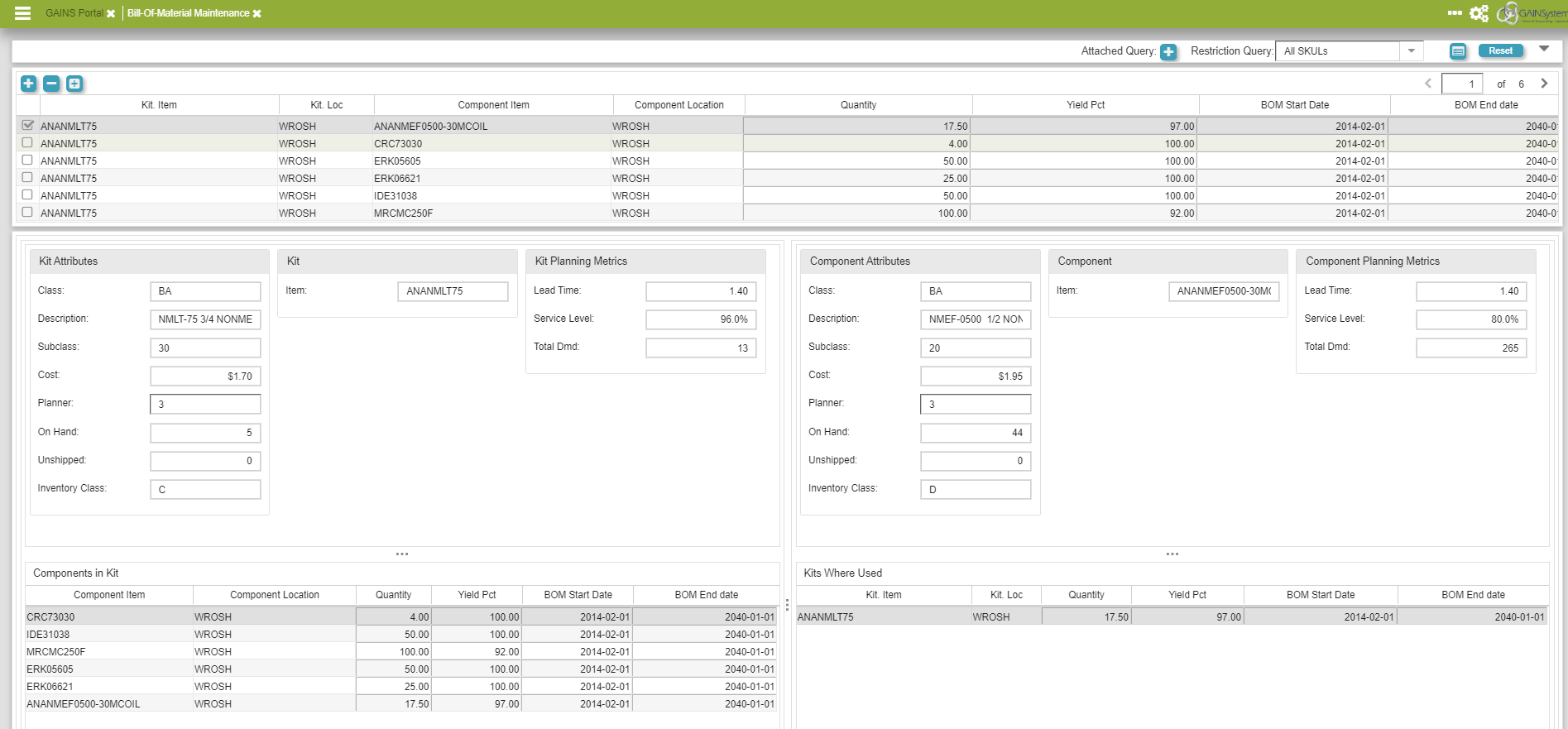Check the CRC73030 row checkbox

pyautogui.click(x=27, y=142)
